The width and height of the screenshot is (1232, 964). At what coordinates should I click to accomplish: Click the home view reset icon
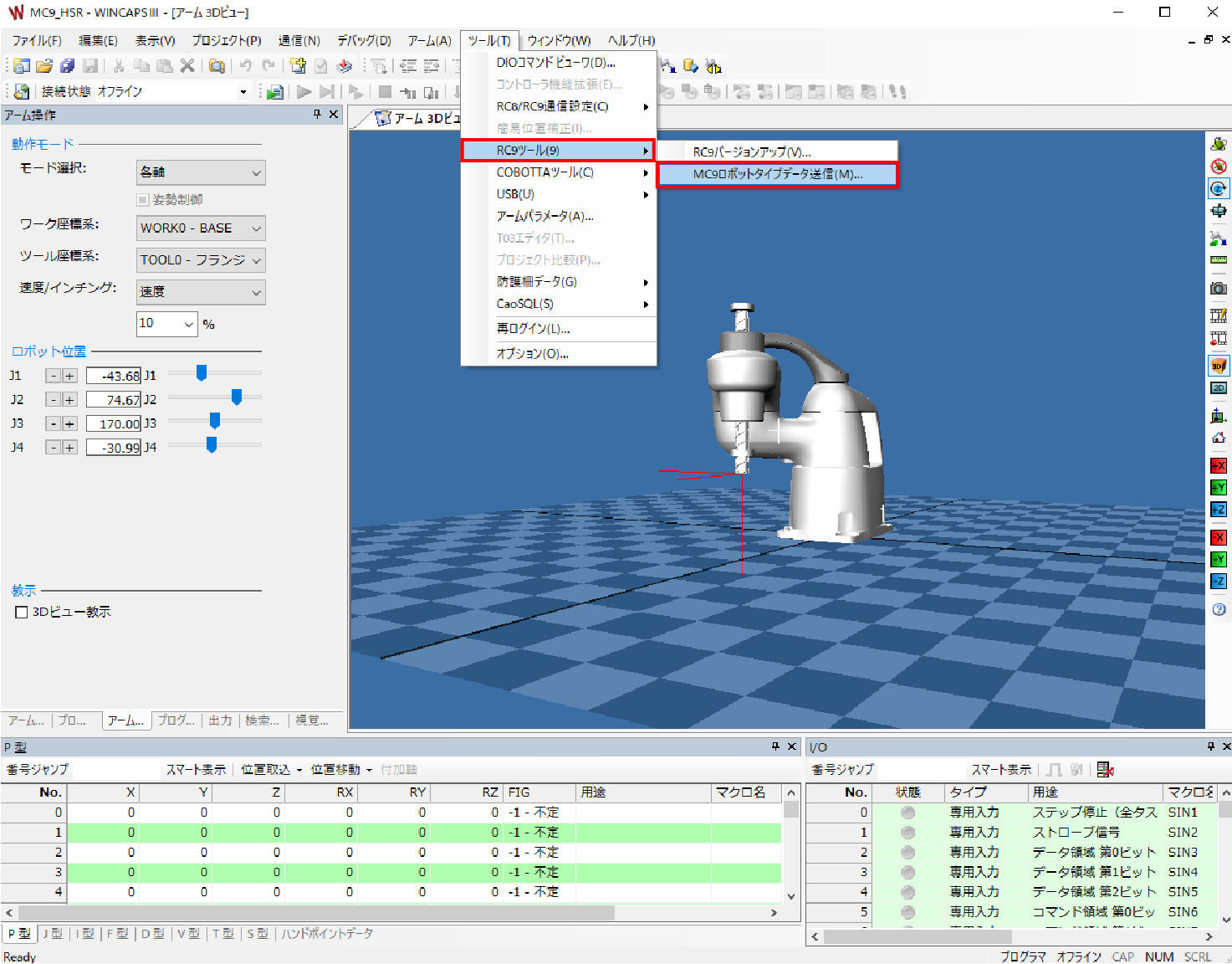(x=1219, y=438)
